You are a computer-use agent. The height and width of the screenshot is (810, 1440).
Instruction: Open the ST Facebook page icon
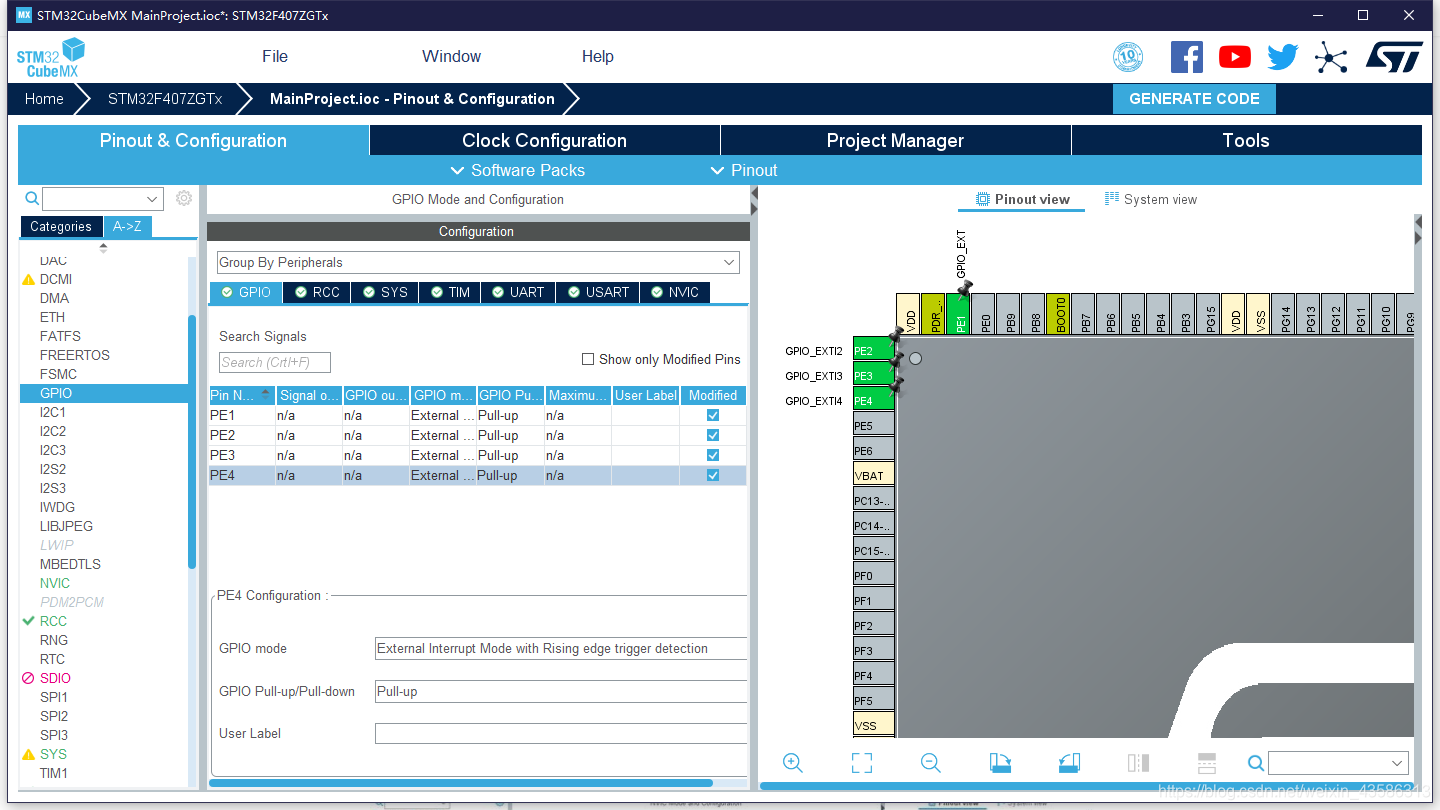[x=1187, y=57]
